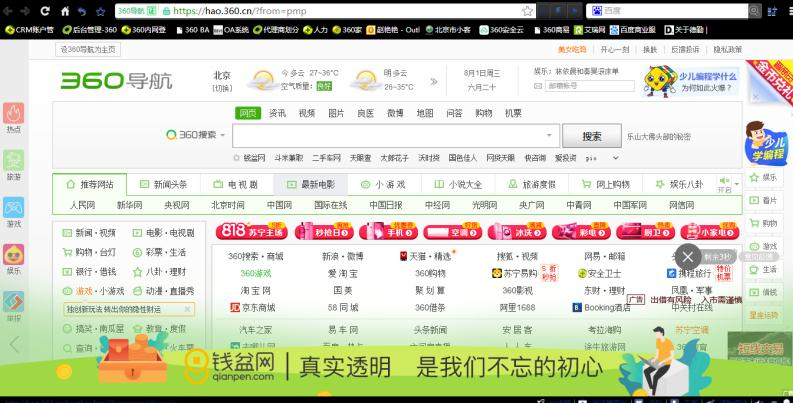
Task: Expand hot keywords list chevron
Action: click(615, 158)
